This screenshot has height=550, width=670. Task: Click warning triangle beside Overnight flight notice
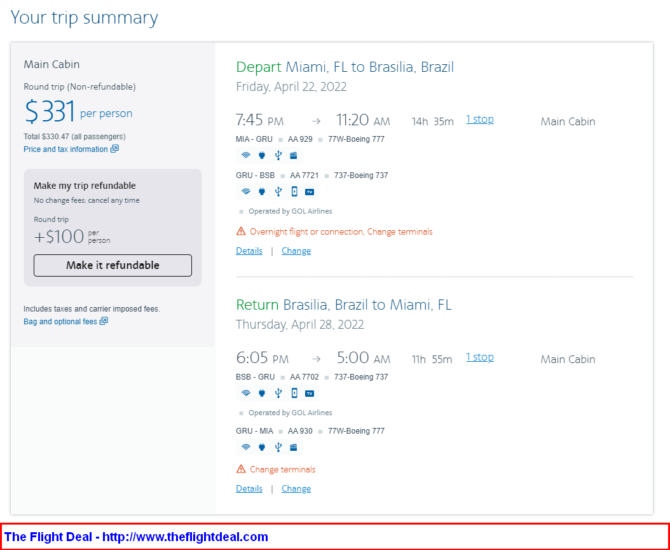[241, 232]
